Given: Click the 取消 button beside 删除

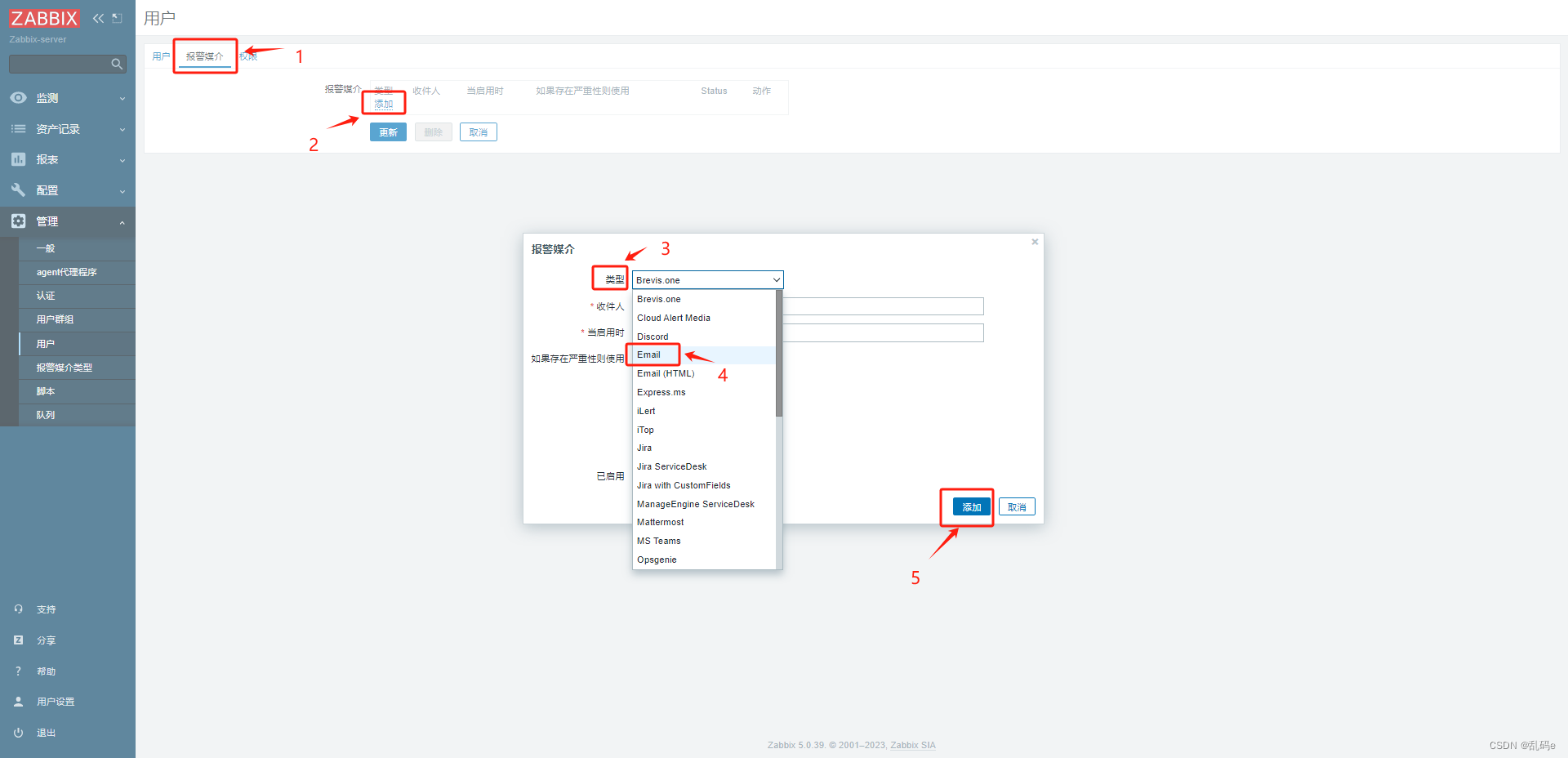Looking at the screenshot, I should [x=479, y=132].
